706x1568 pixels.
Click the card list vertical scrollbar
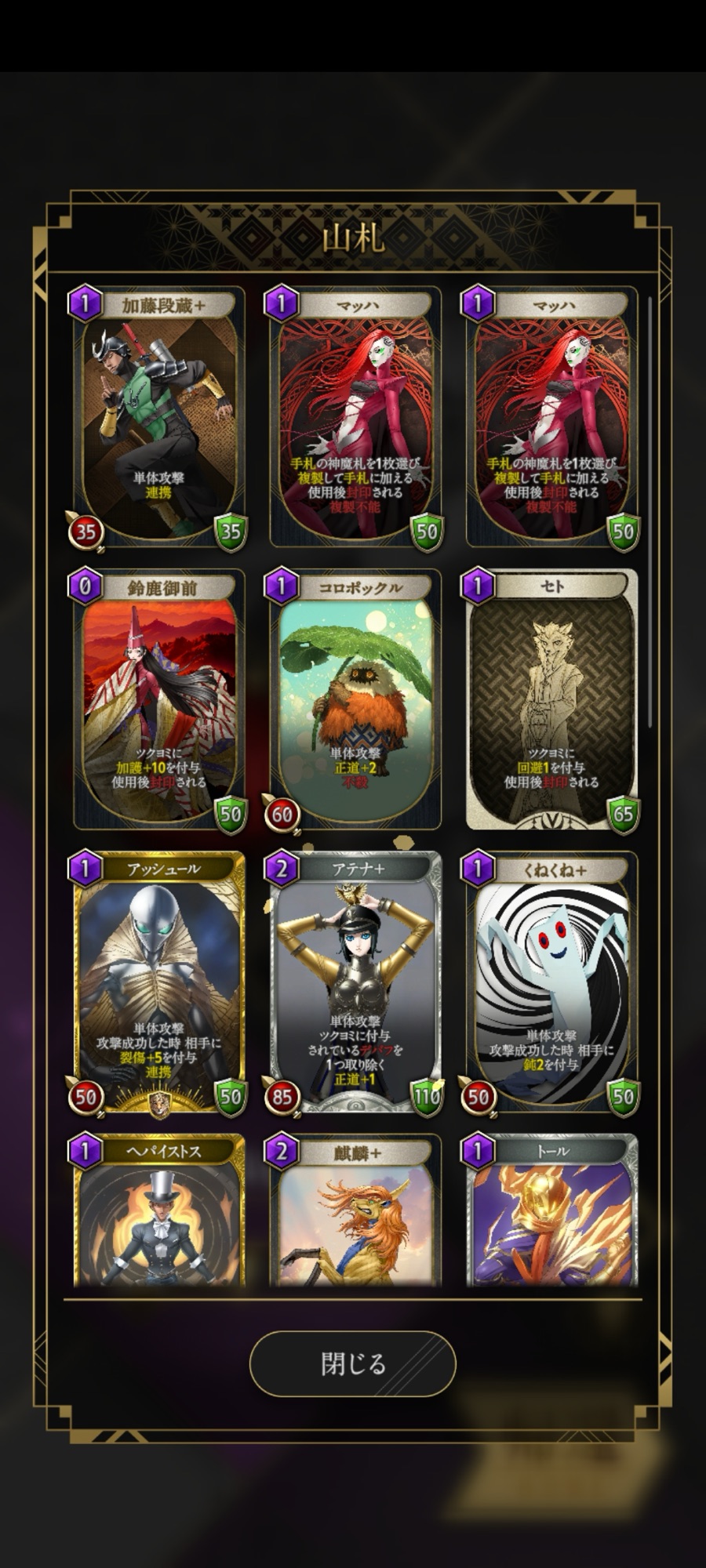point(650,511)
